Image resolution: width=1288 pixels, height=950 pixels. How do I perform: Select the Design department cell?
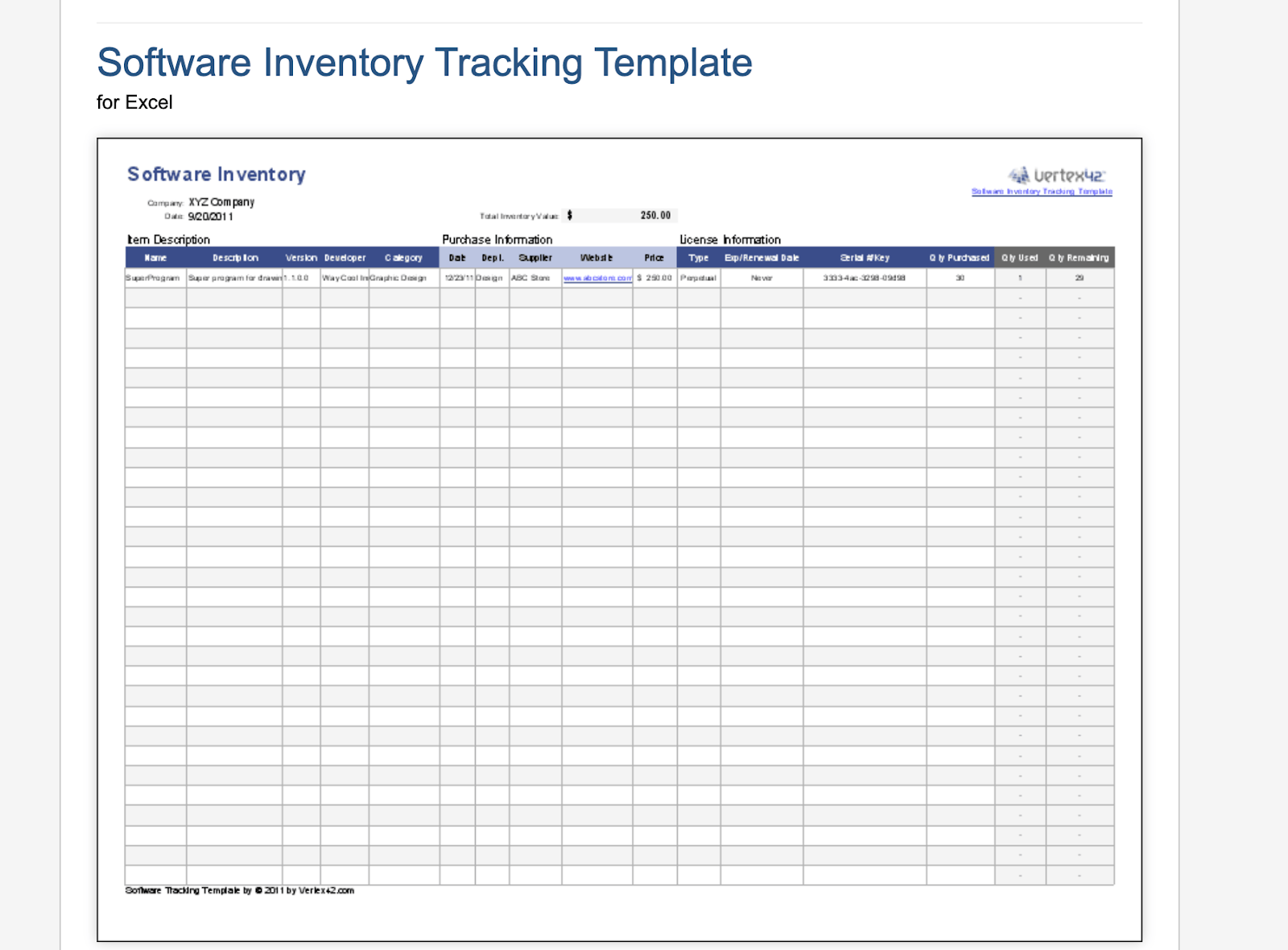coord(492,278)
